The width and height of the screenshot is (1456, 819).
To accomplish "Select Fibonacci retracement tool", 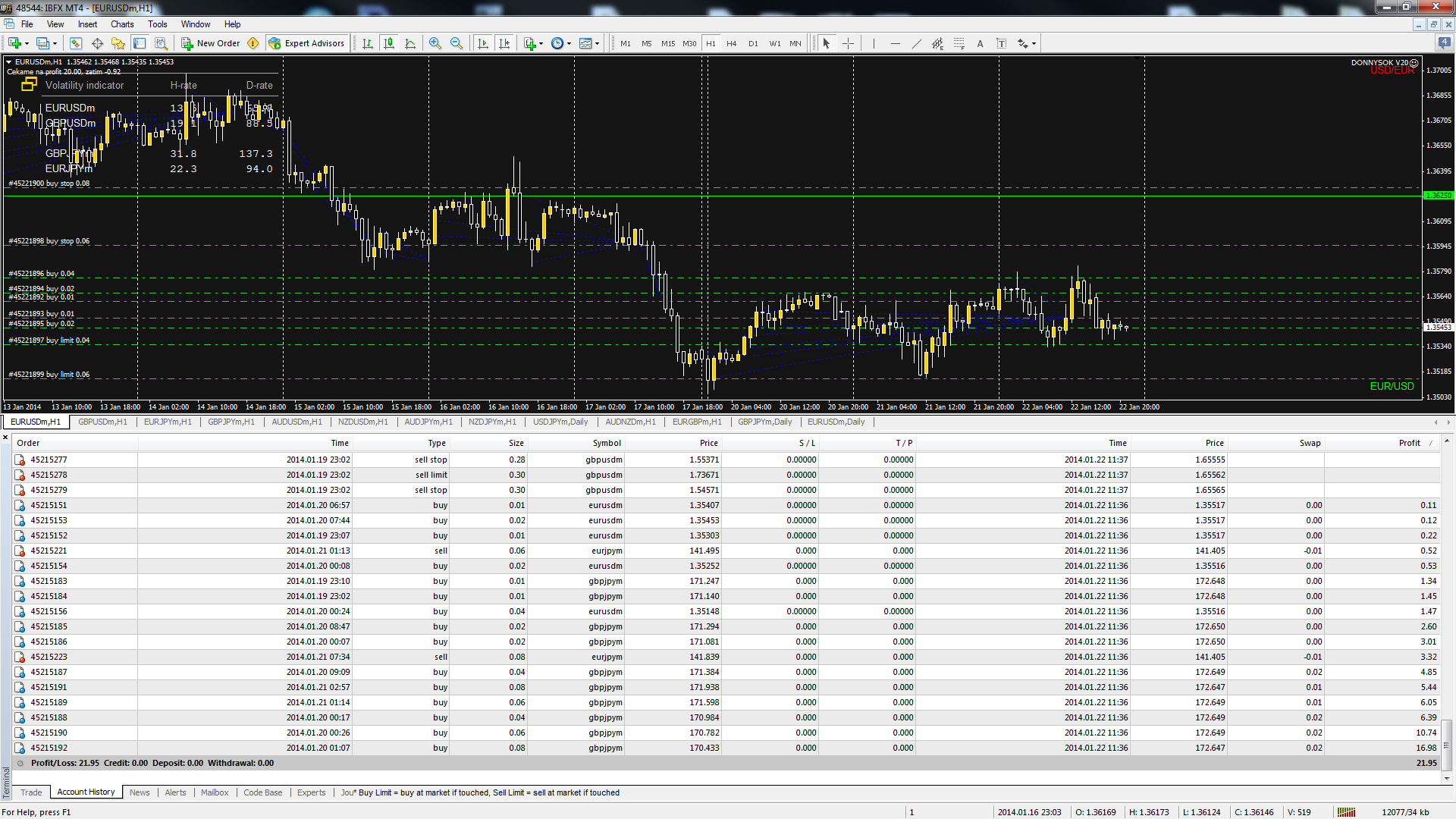I will pos(959,43).
